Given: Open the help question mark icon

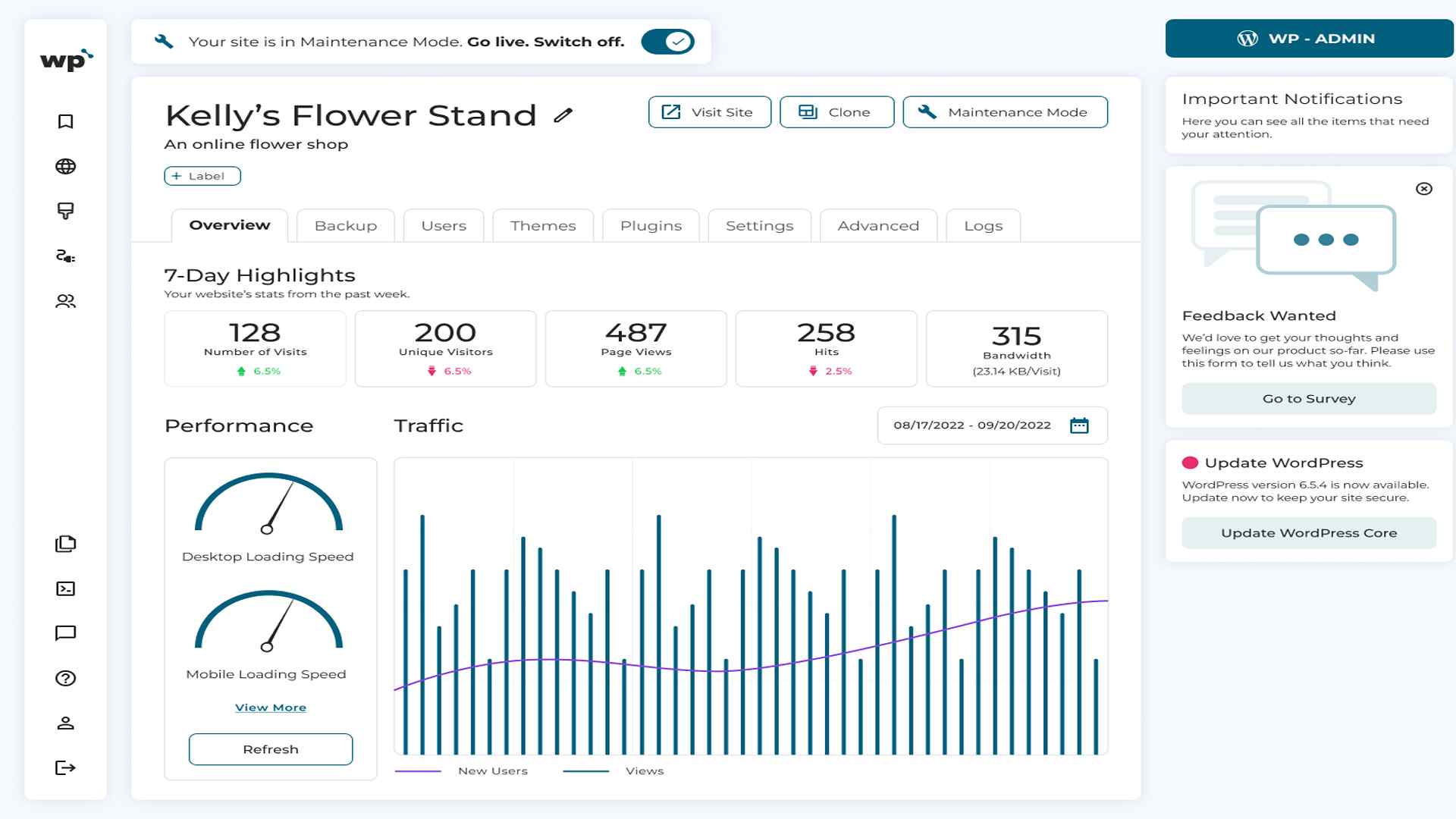Looking at the screenshot, I should click(x=66, y=678).
